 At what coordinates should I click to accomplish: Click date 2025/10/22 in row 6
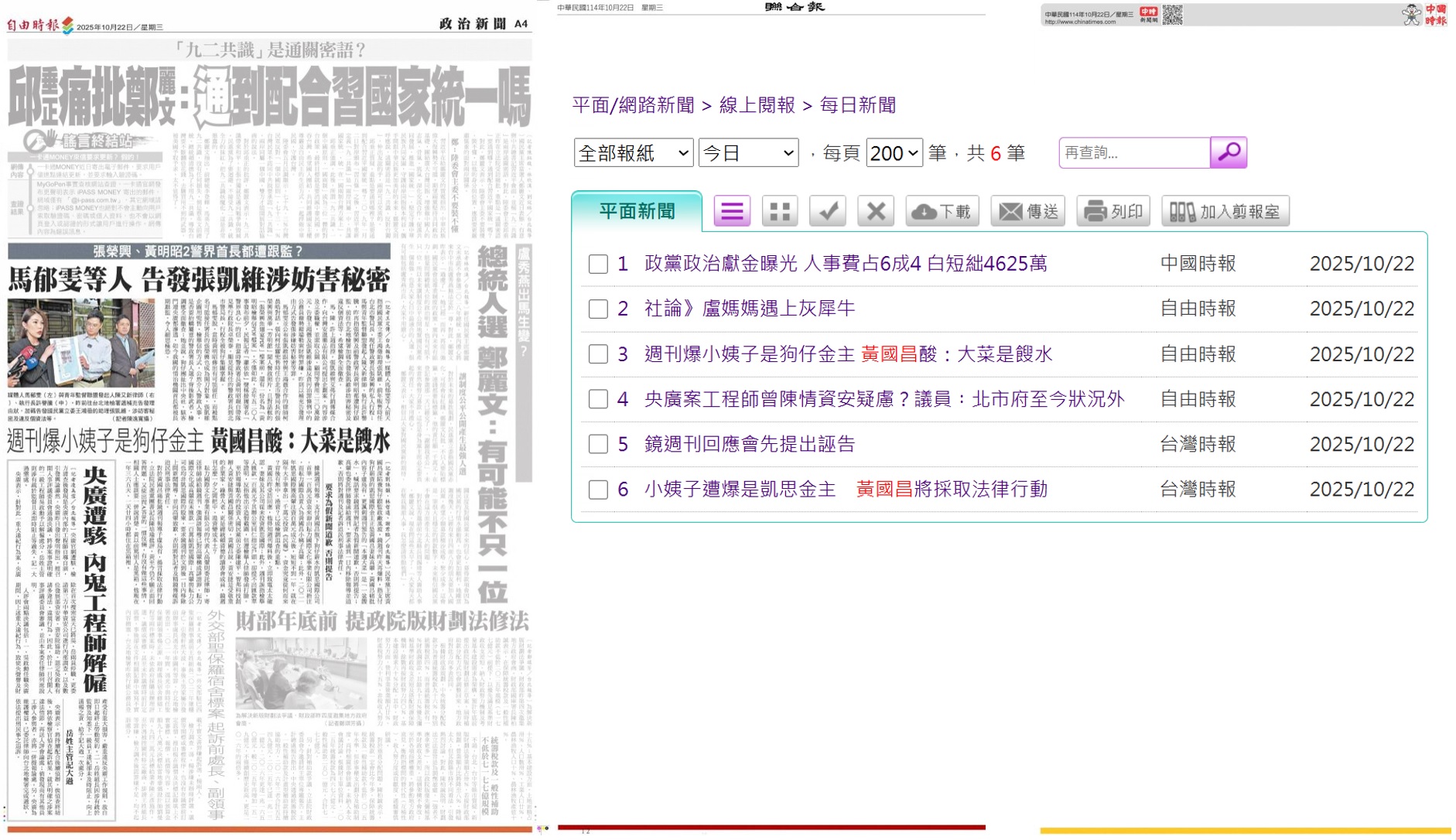(x=1362, y=490)
